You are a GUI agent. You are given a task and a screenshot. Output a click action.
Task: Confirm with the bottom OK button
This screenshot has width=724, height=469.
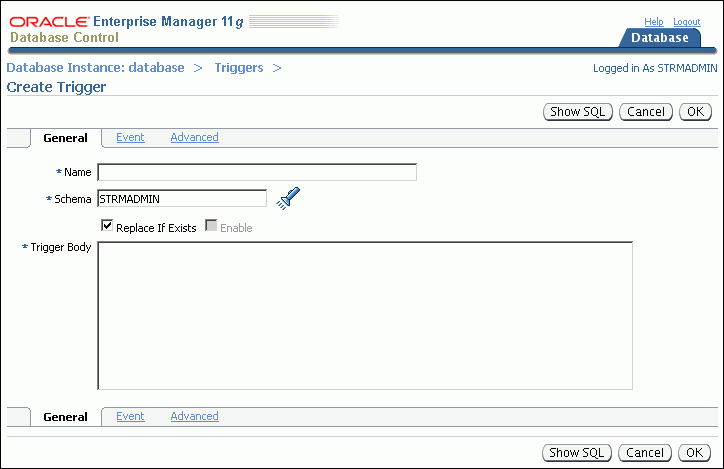(694, 453)
